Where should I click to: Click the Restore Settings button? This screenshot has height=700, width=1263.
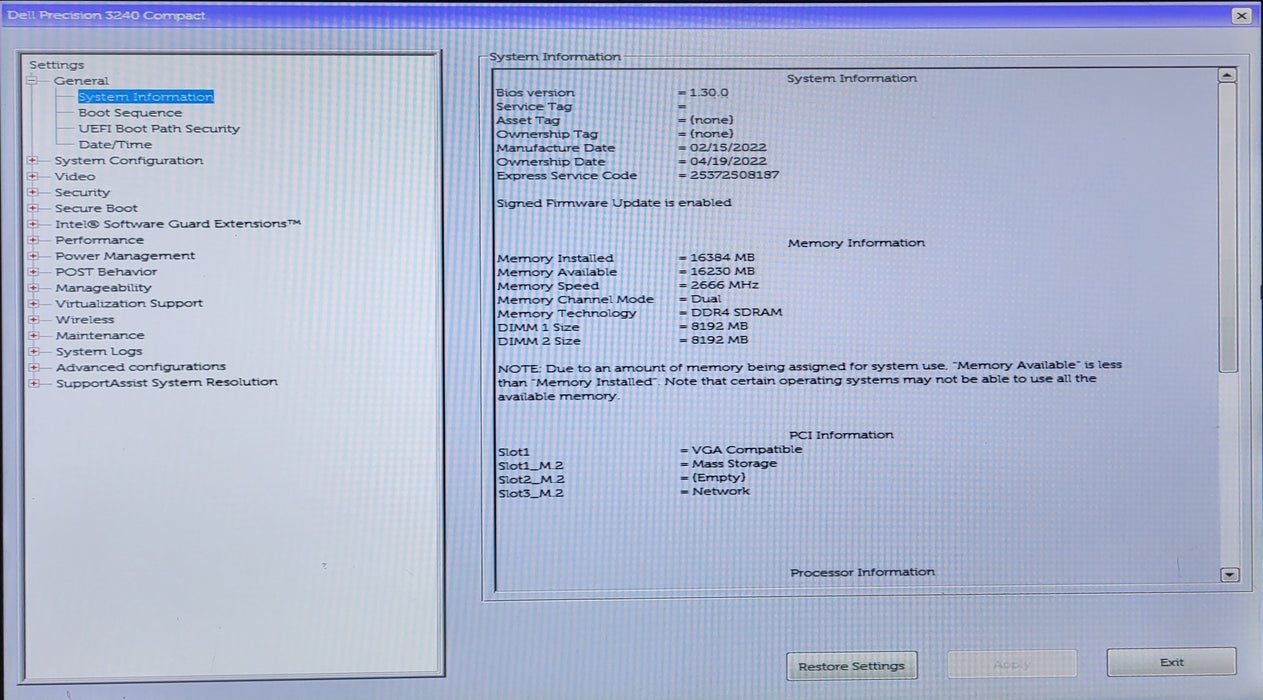[851, 666]
